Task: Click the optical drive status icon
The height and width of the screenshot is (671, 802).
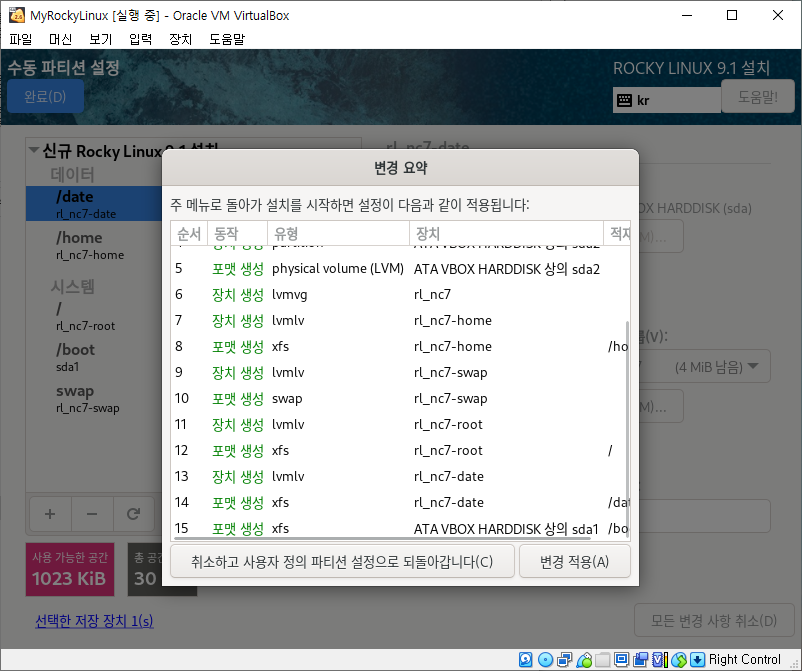Action: pyautogui.click(x=545, y=660)
